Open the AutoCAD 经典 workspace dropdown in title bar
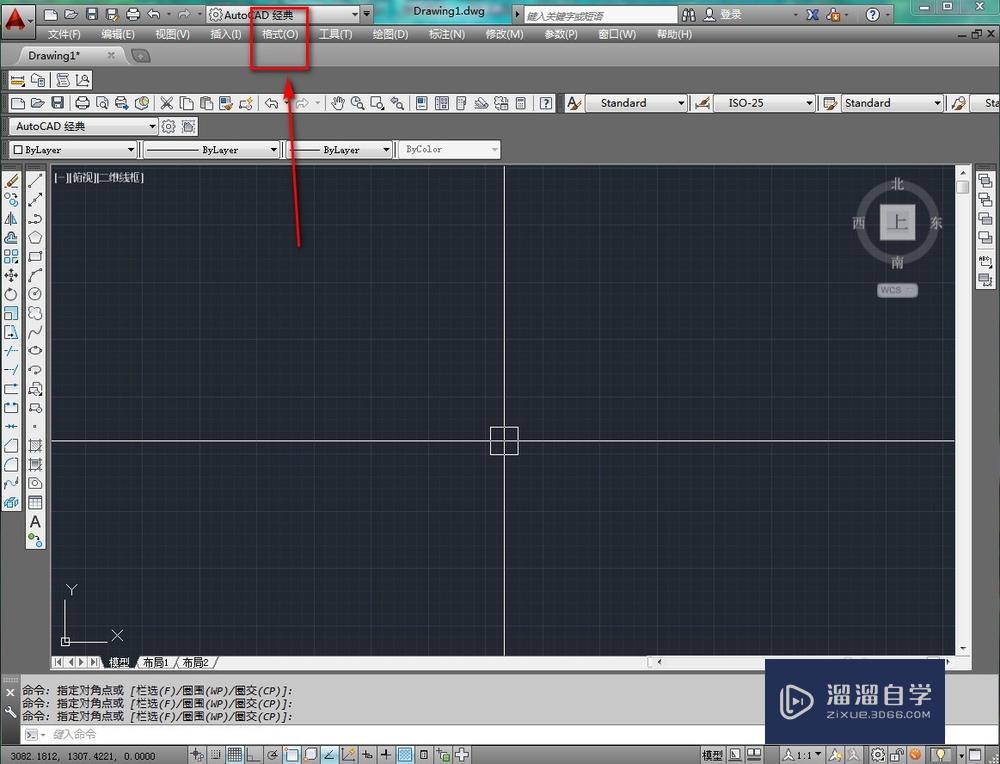This screenshot has height=764, width=1000. click(284, 15)
